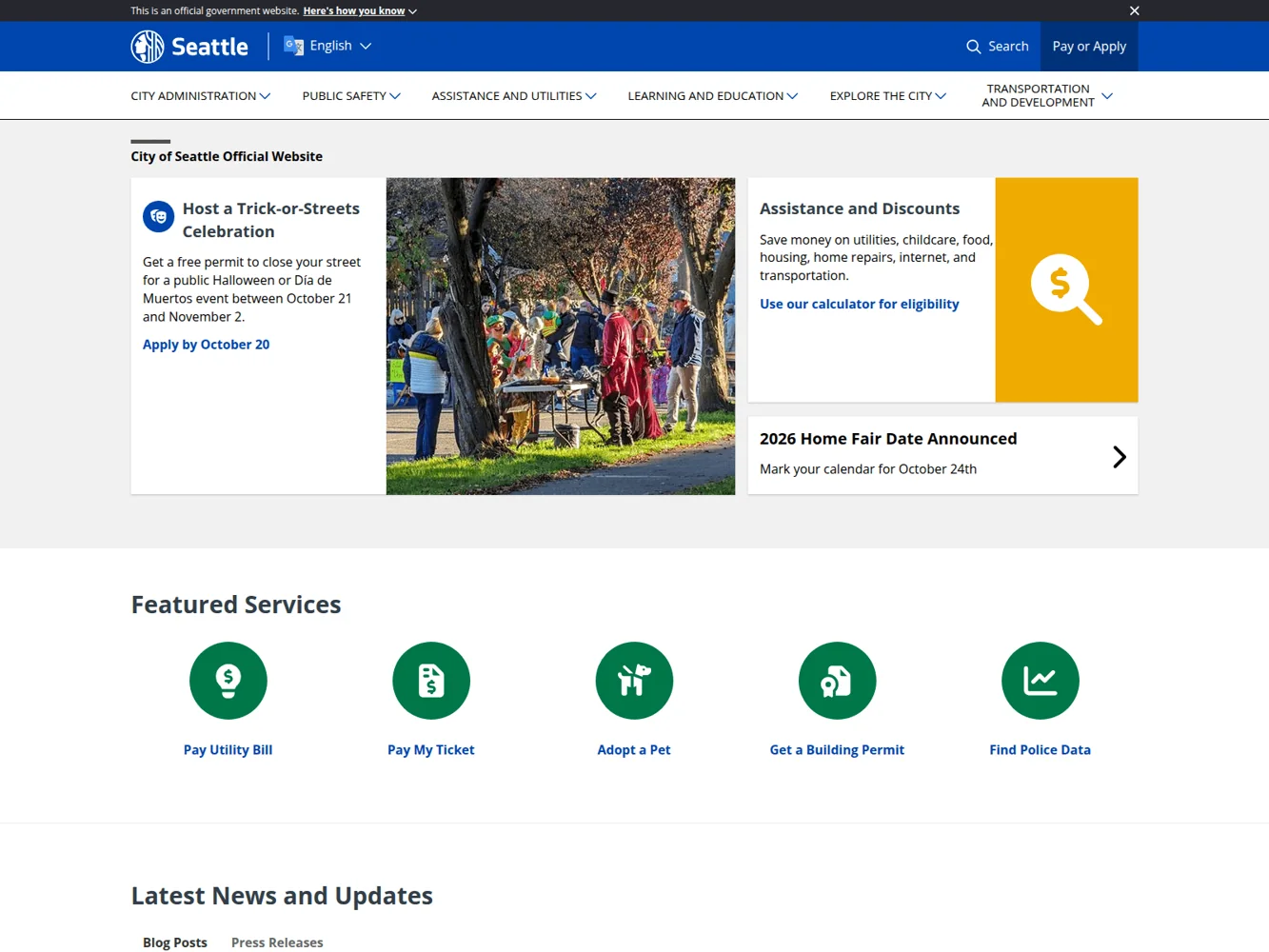The width and height of the screenshot is (1269, 952).
Task: Open the Pay Utility Bill link text
Action: tap(228, 750)
